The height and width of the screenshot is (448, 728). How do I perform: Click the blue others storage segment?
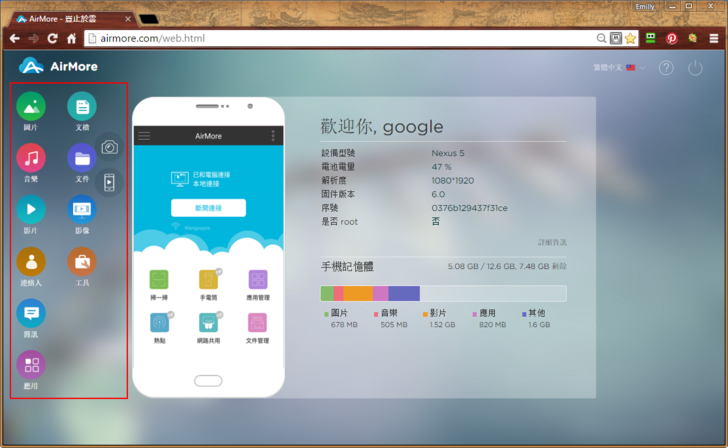pos(404,293)
